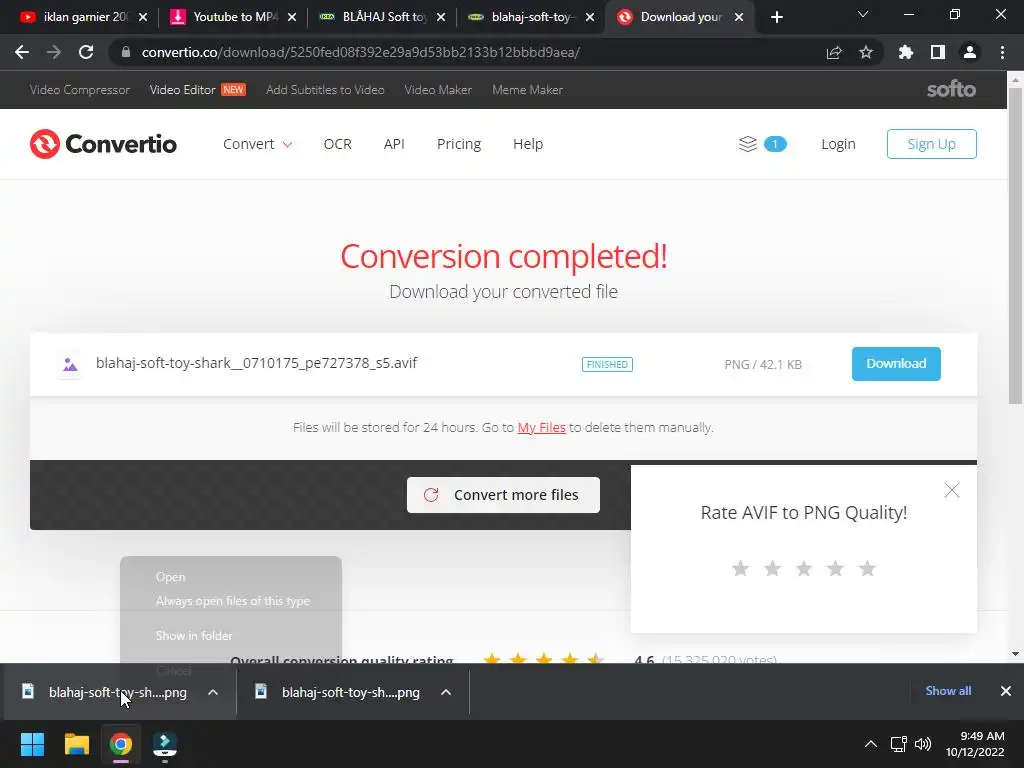Screen dimensions: 1024x768
Task: Open the Help page
Action: click(528, 144)
